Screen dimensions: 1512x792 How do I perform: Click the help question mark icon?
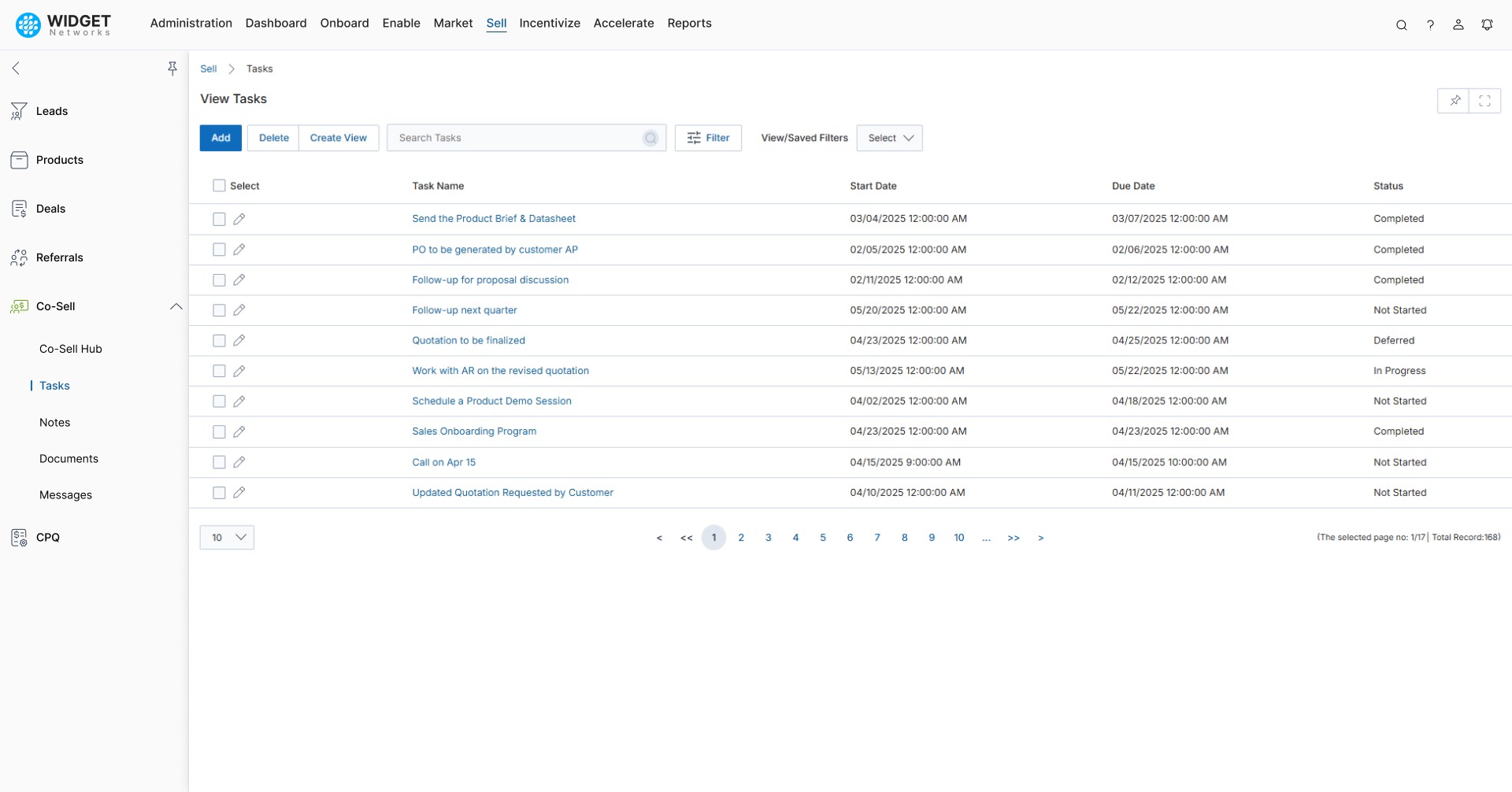(1431, 24)
